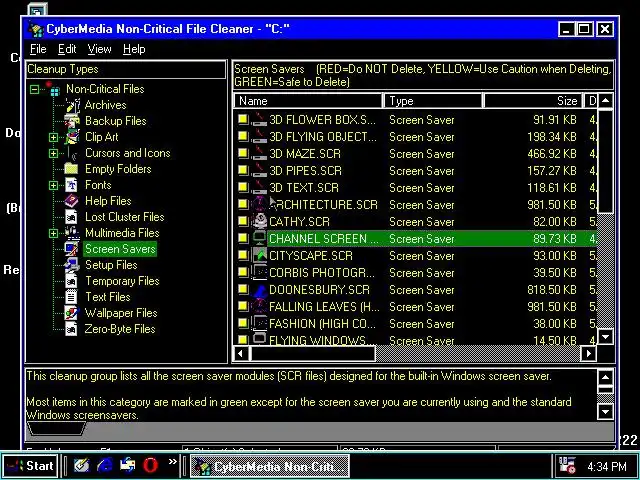Viewport: 640px width, 480px height.
Task: Click the file list scroll right arrow
Action: tap(588, 353)
